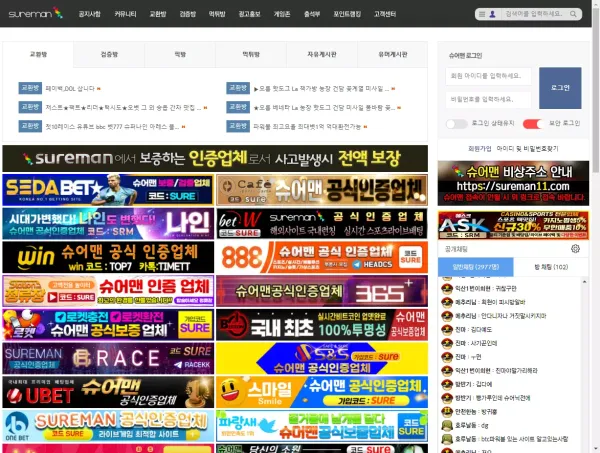The height and width of the screenshot is (453, 600).
Task: Click the header search input field
Action: click(x=534, y=14)
